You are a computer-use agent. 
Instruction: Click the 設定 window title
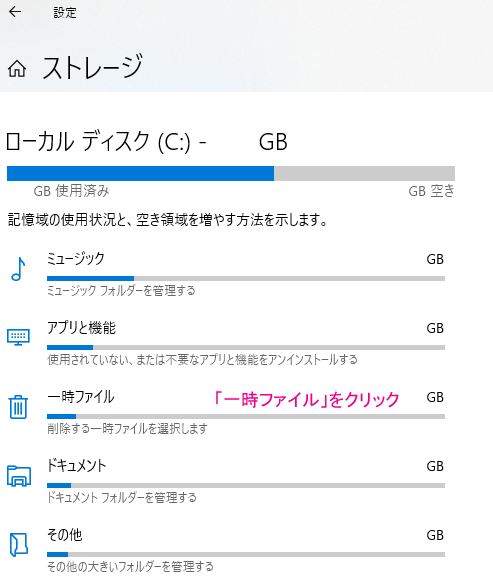[x=65, y=13]
